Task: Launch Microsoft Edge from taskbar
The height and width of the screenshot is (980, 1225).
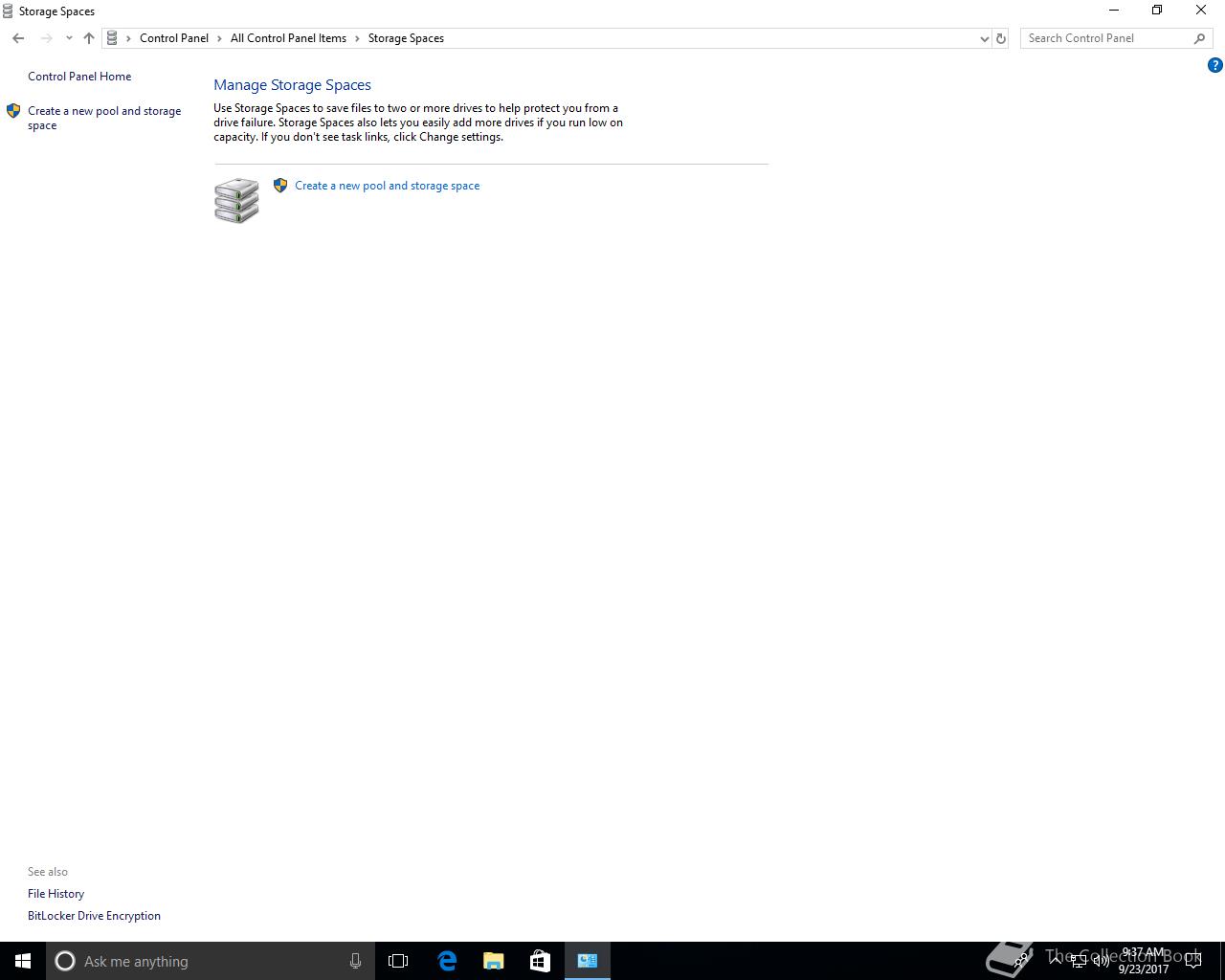Action: point(447,961)
